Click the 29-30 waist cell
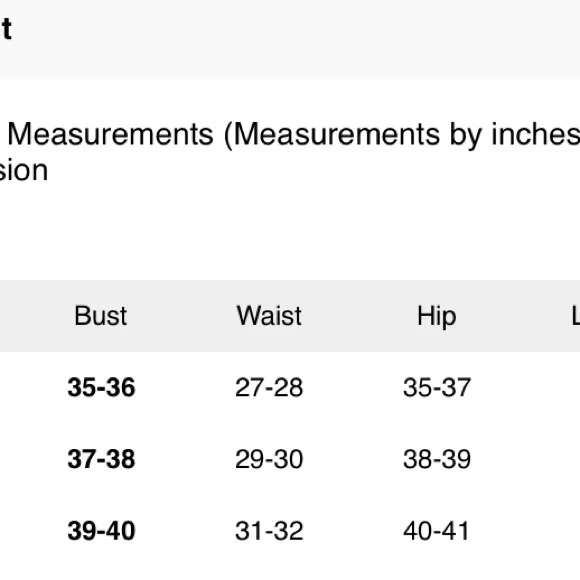Image resolution: width=580 pixels, height=580 pixels. (x=269, y=459)
